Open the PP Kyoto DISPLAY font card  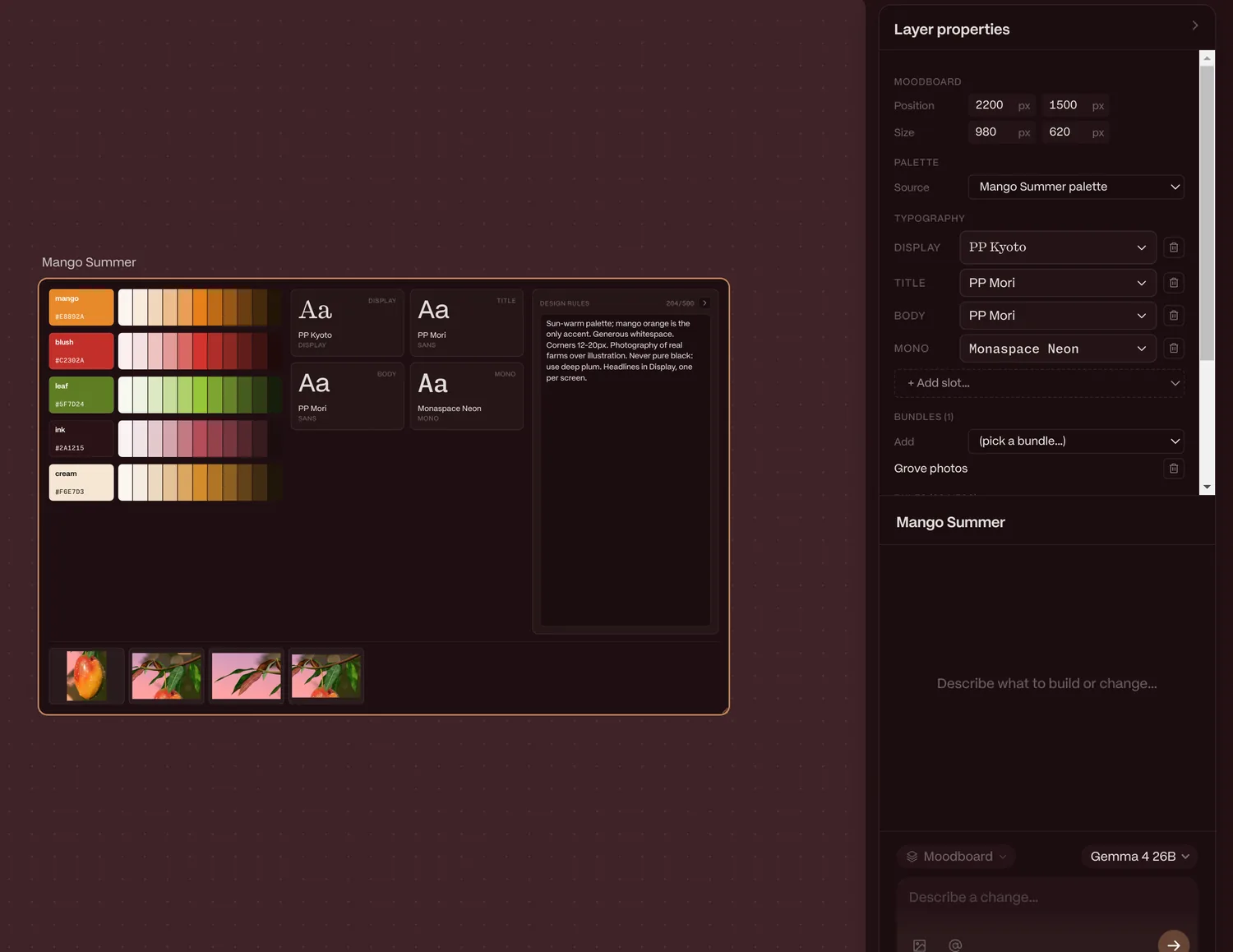(x=347, y=322)
